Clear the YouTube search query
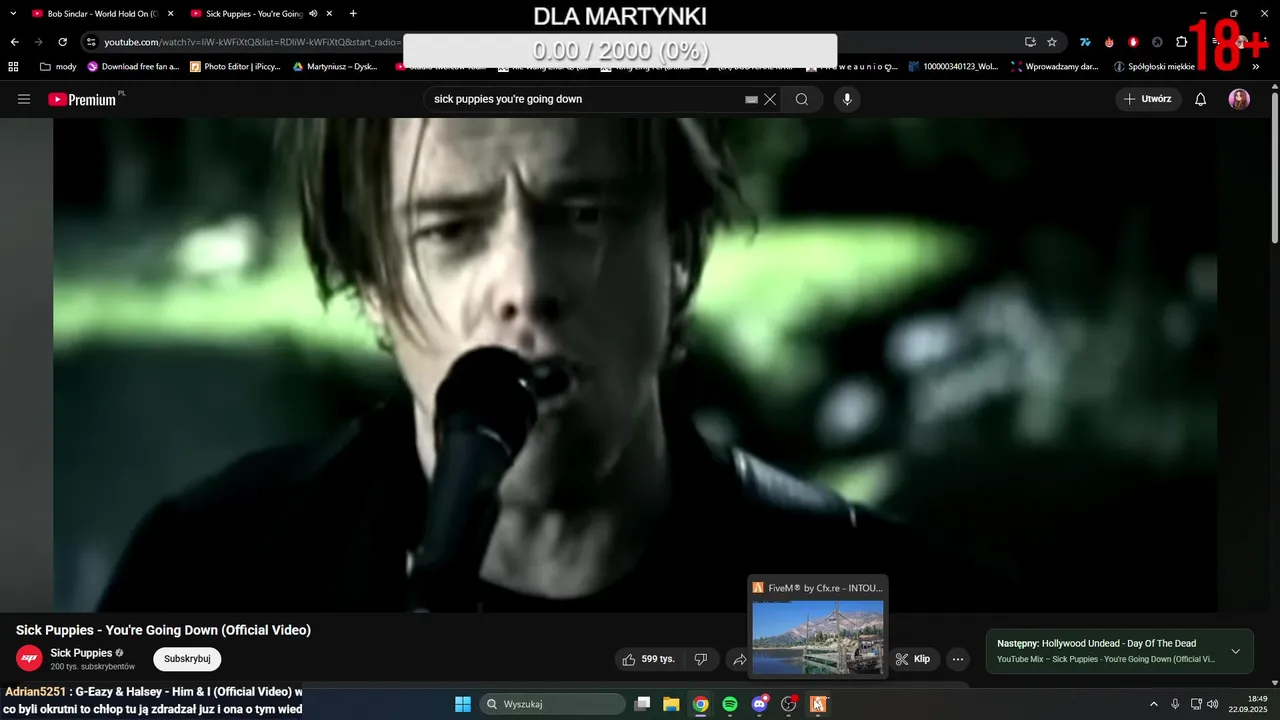Image resolution: width=1280 pixels, height=720 pixels. click(770, 99)
